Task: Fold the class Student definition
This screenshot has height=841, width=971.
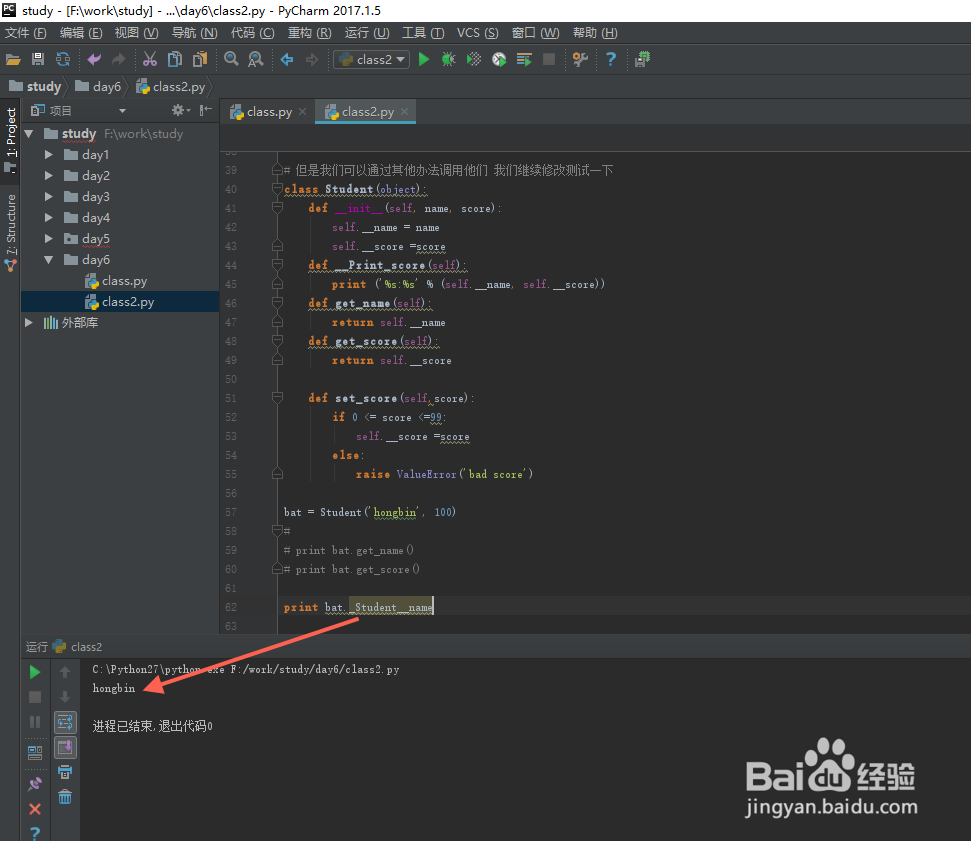Action: click(x=277, y=189)
